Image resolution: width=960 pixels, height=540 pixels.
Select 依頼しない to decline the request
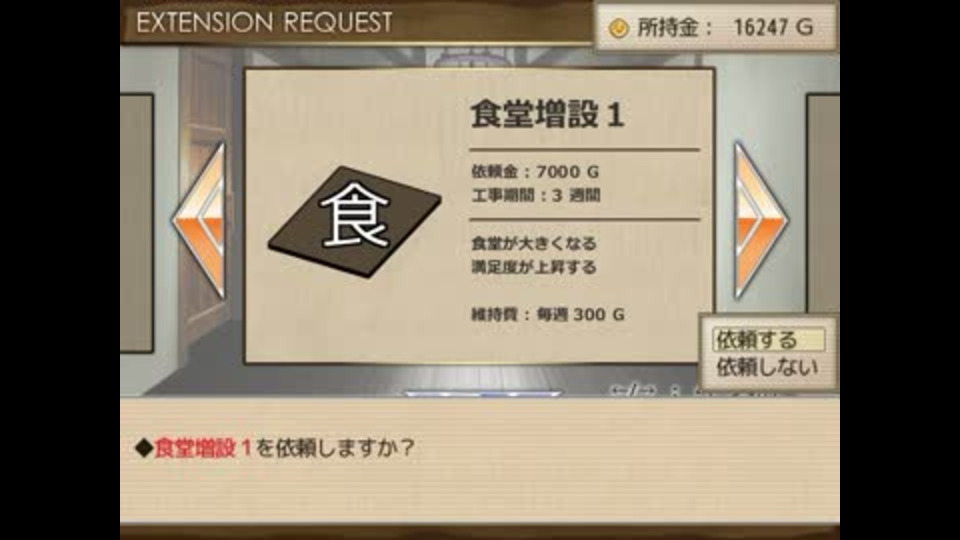767,367
